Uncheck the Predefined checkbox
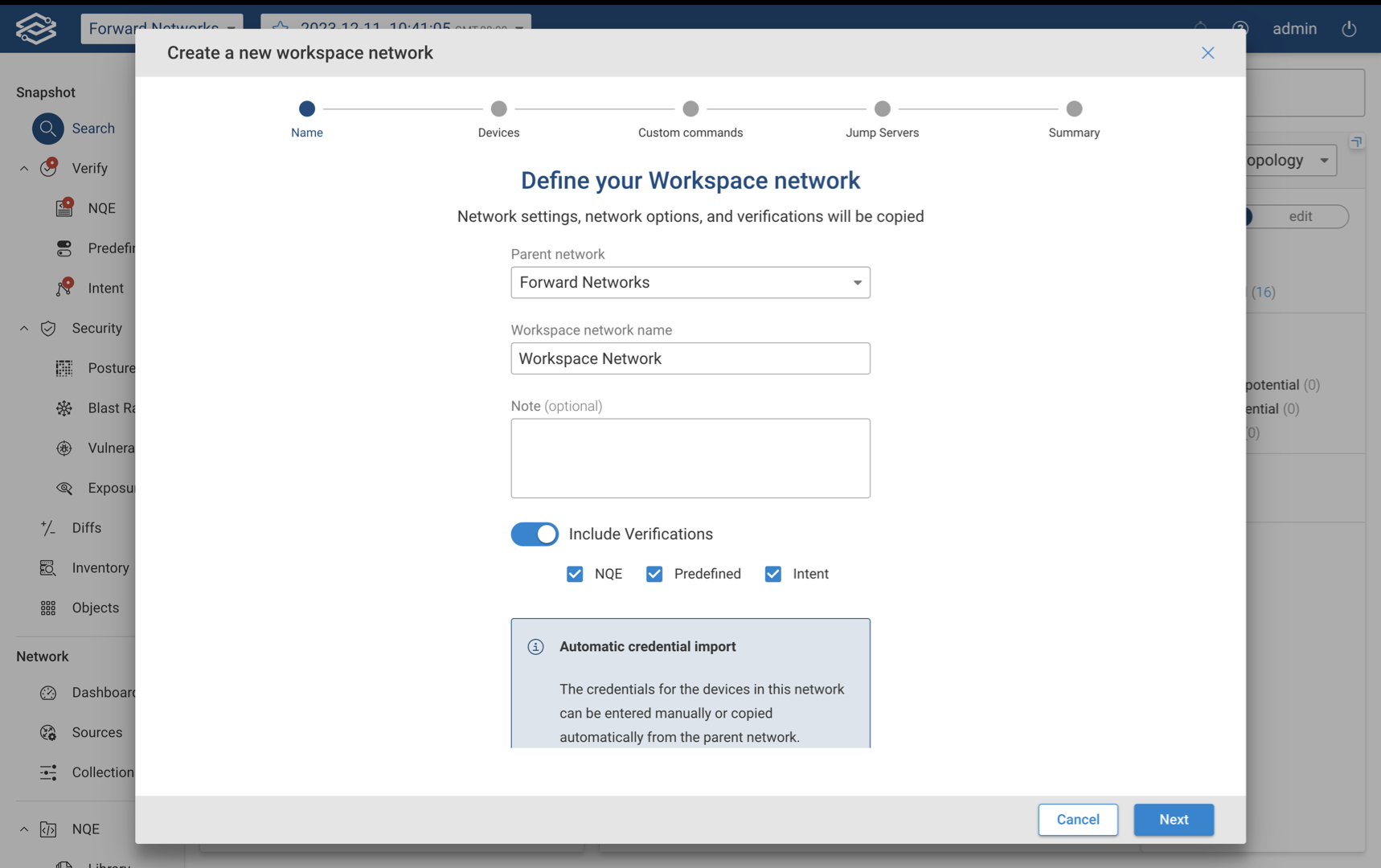 click(x=654, y=574)
